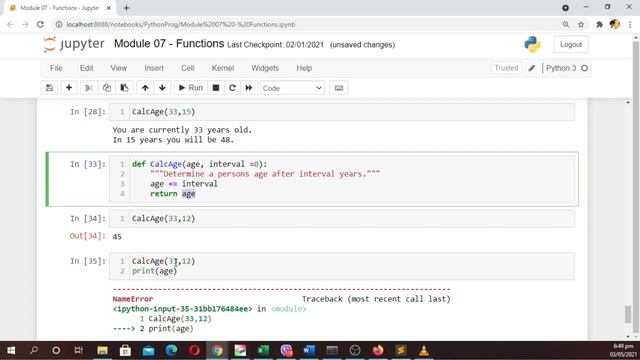Click the Python 3 kernel idle circle indicator

pyautogui.click(x=584, y=68)
